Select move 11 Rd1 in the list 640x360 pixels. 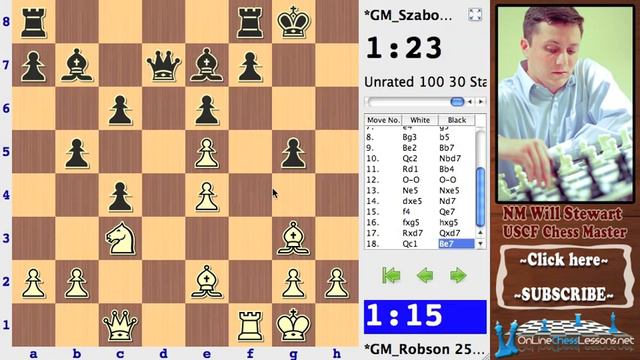410,169
